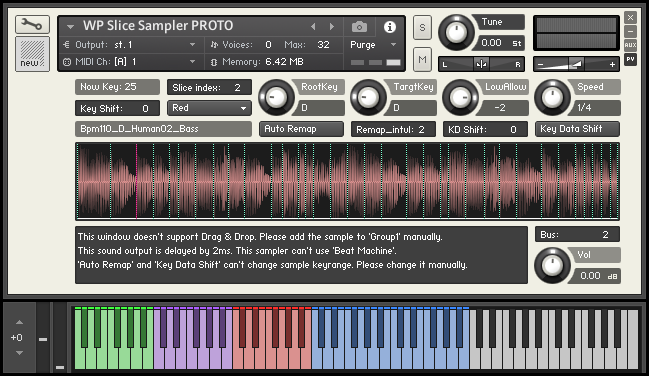Click the Speed knob

(x=552, y=98)
